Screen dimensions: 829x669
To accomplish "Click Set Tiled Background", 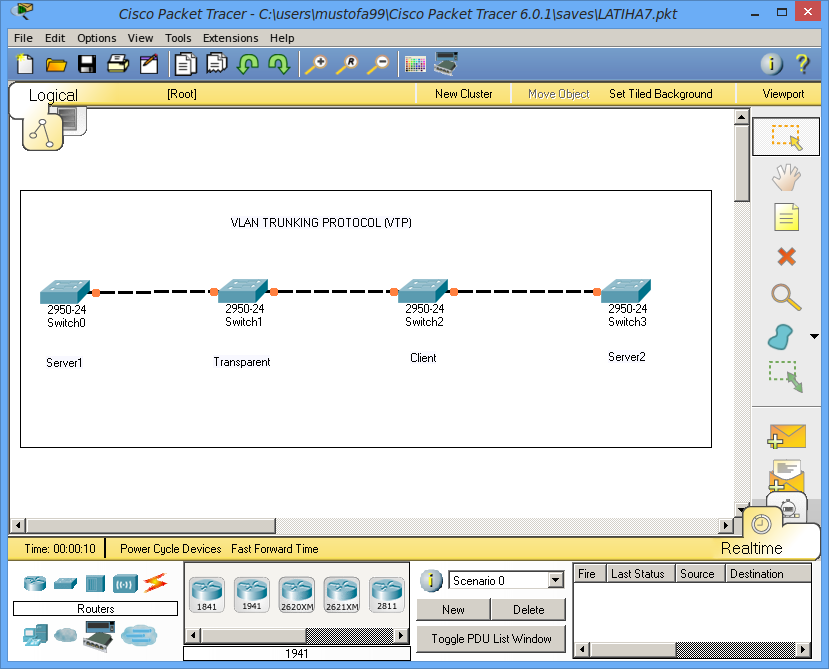I will tap(660, 94).
